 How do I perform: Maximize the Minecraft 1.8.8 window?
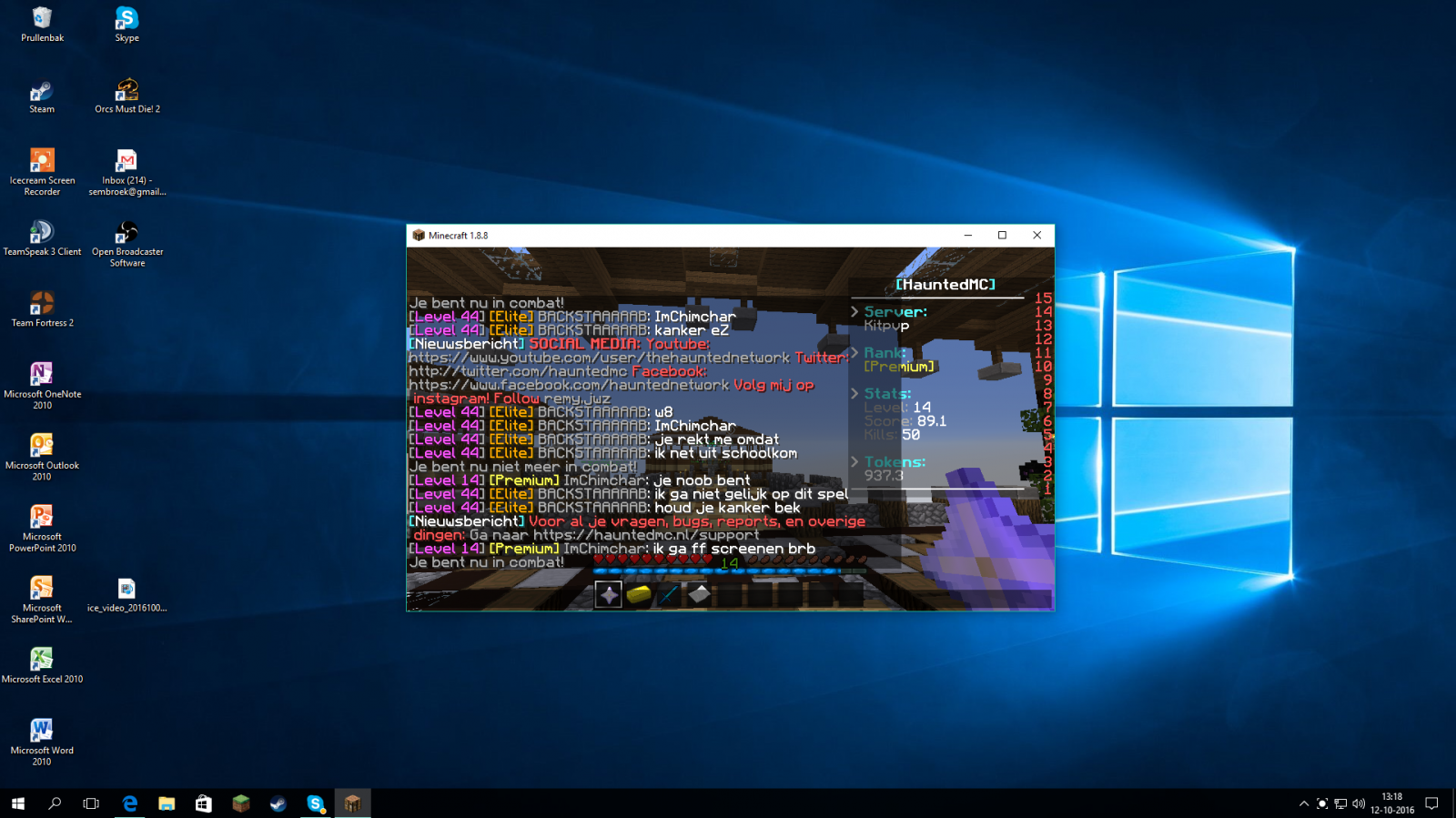click(1003, 235)
